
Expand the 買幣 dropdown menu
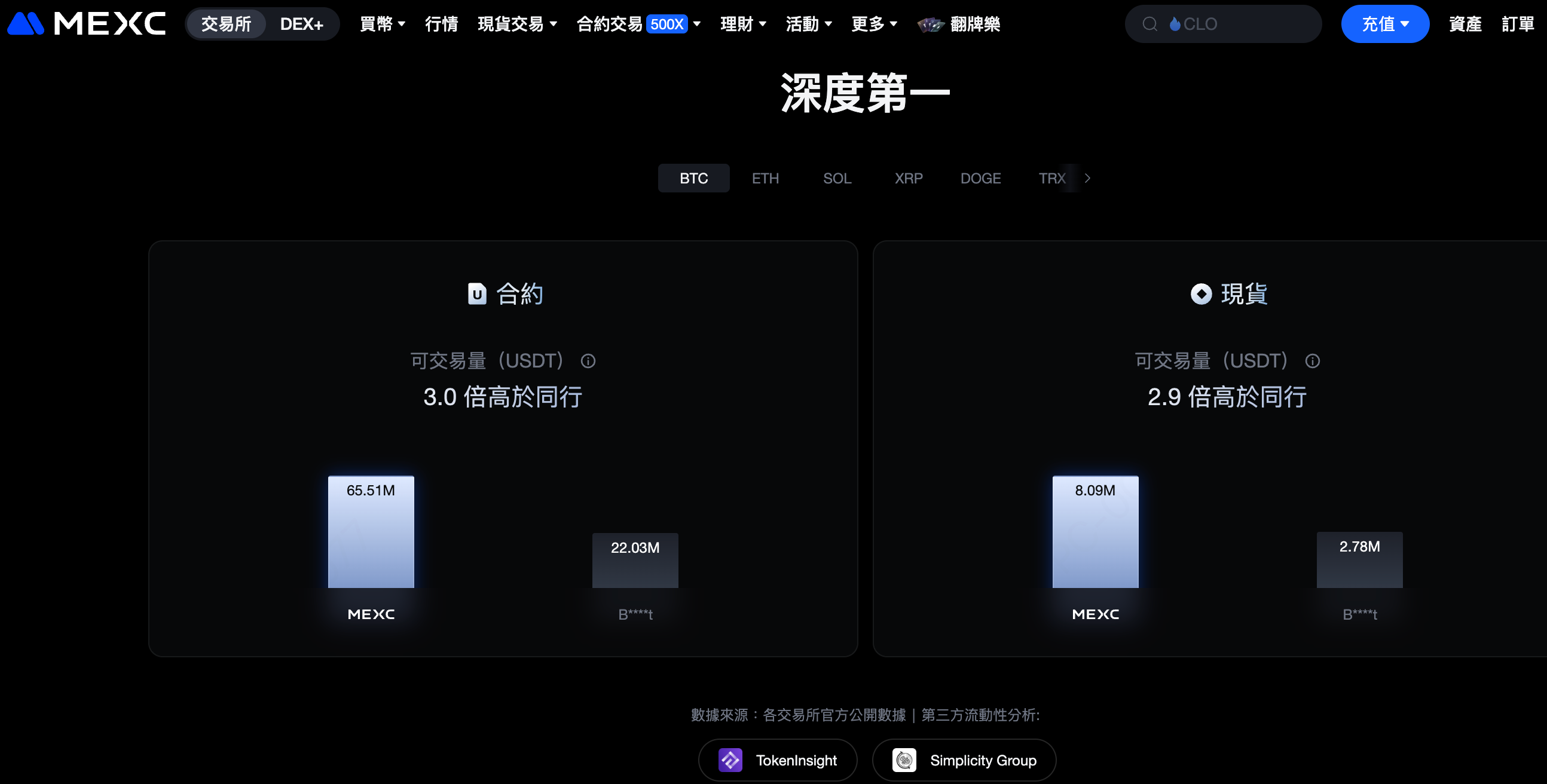tap(382, 24)
